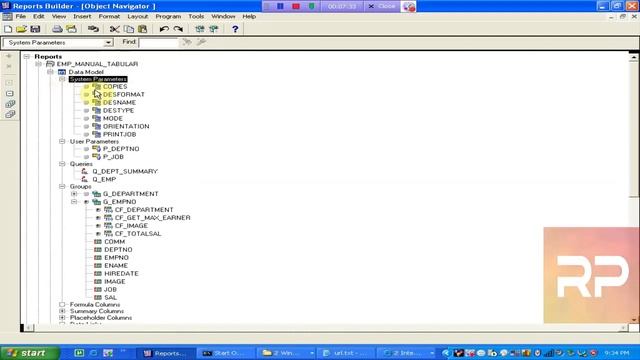Save the report with the floppy icon
The height and width of the screenshot is (360, 640).
coord(35,29)
